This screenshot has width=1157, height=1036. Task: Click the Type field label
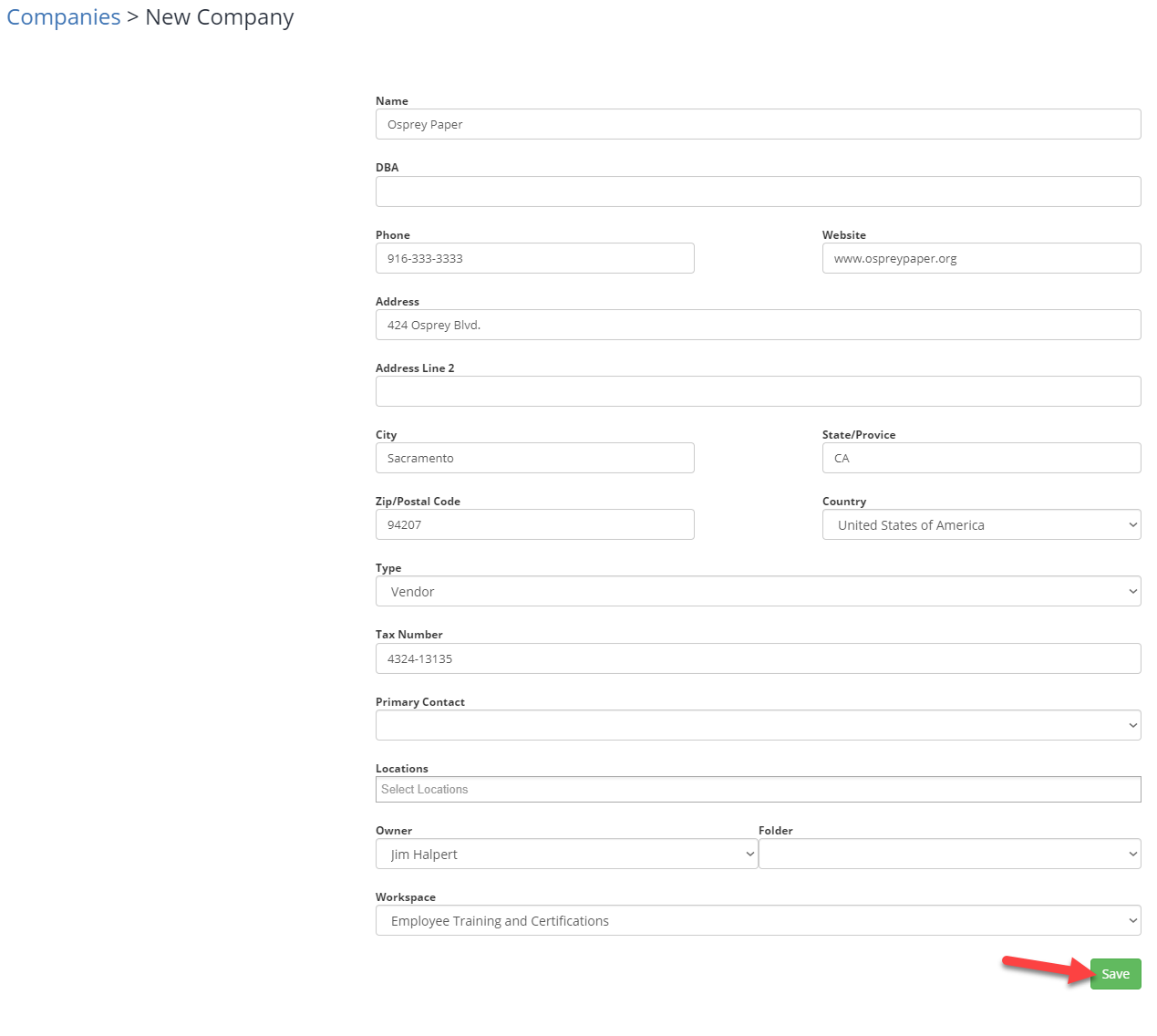[x=388, y=568]
